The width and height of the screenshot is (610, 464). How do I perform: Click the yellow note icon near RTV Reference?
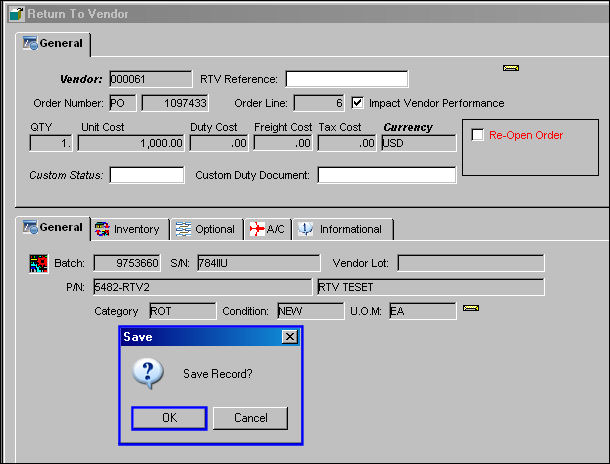(x=511, y=68)
